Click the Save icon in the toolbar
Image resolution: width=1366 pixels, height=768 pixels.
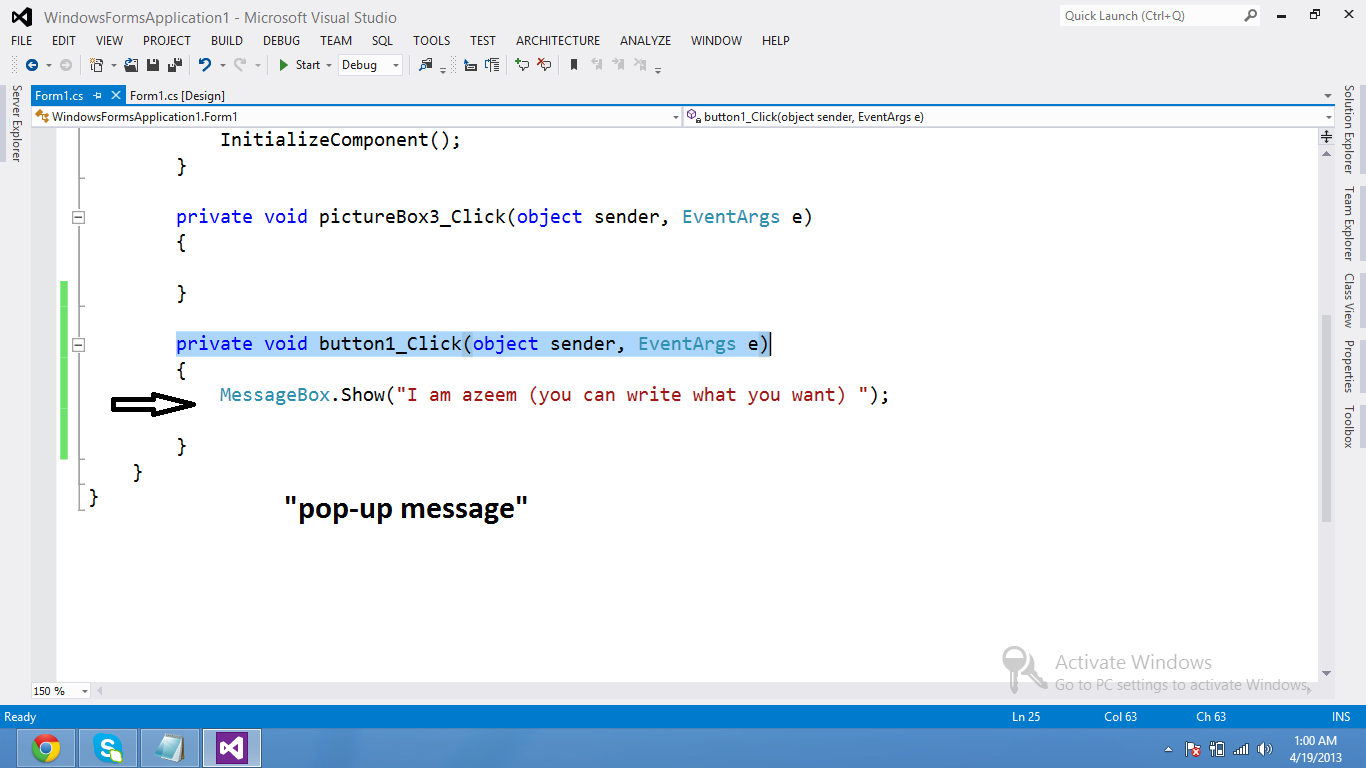click(x=153, y=65)
